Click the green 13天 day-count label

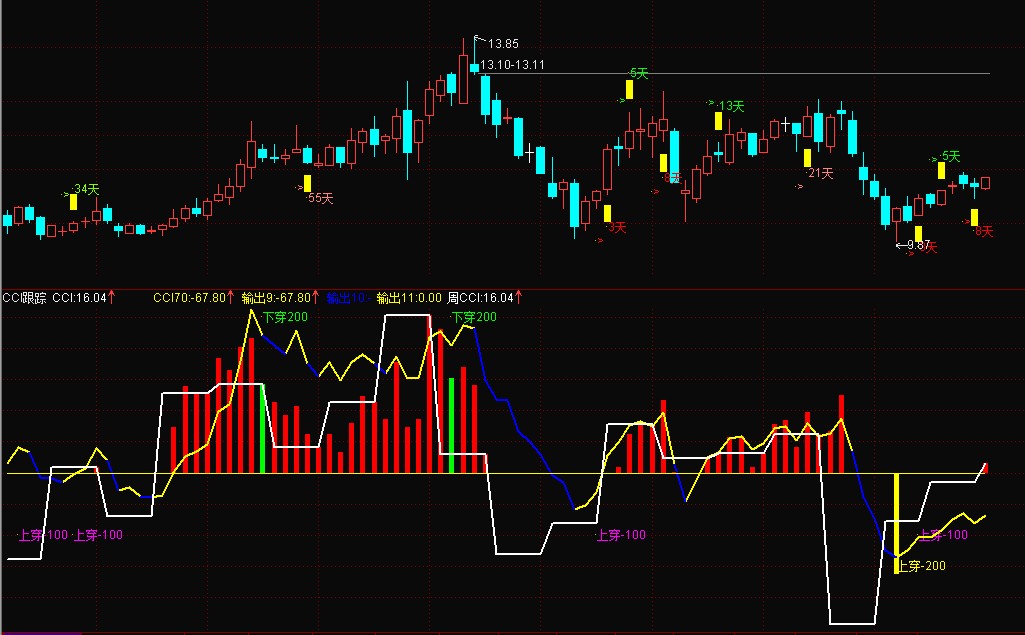pyautogui.click(x=731, y=106)
